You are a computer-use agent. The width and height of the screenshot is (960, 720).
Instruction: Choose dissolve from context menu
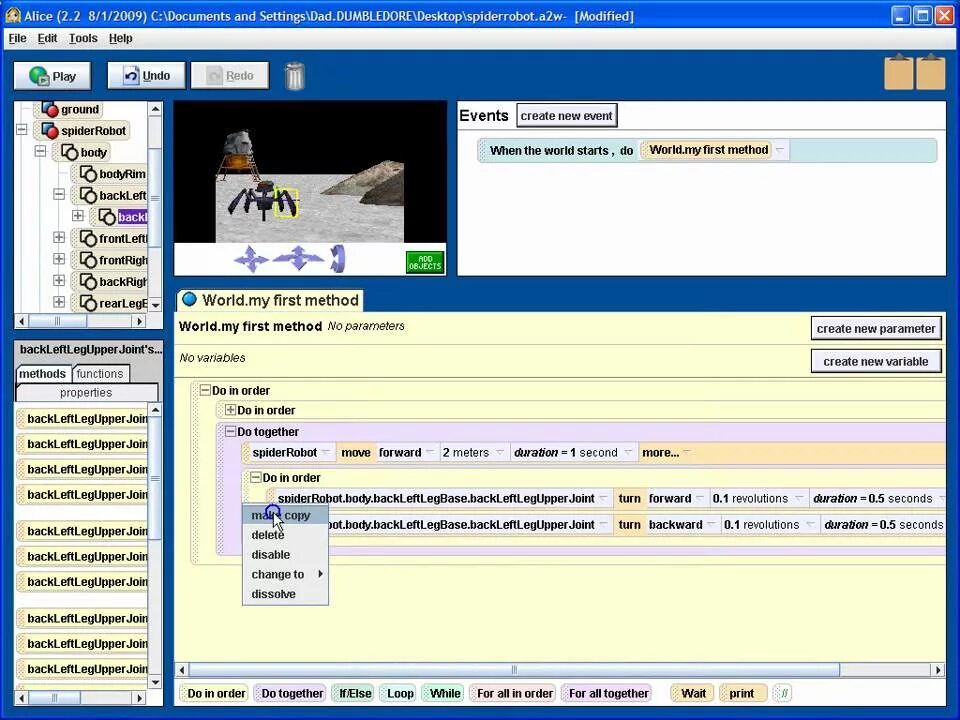click(285, 594)
